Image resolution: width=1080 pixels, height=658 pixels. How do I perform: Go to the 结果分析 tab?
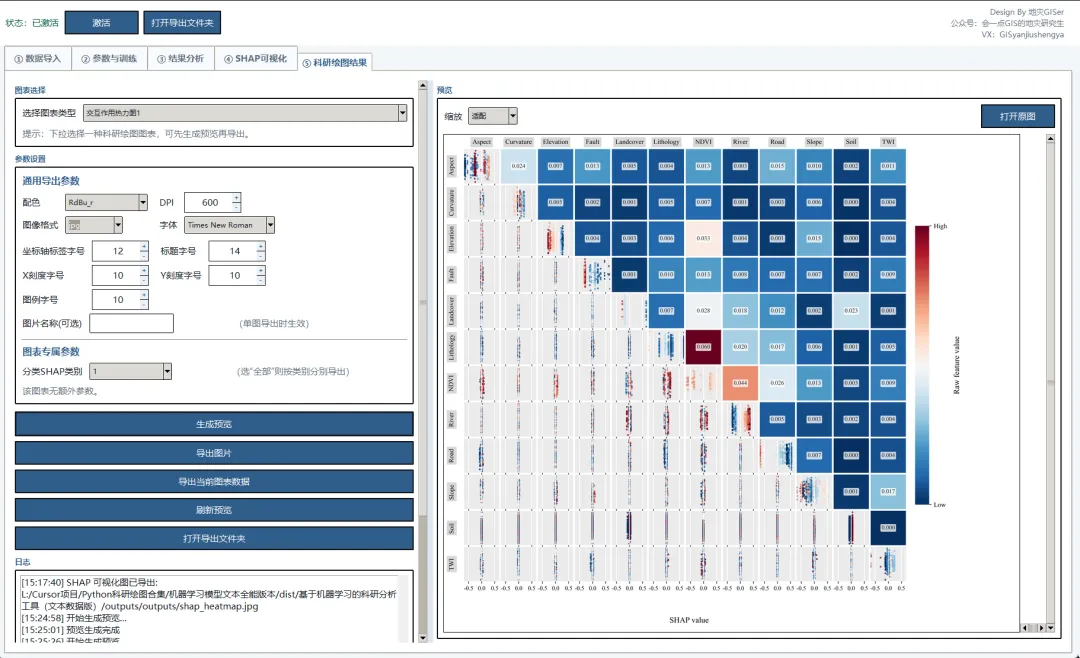coord(180,59)
